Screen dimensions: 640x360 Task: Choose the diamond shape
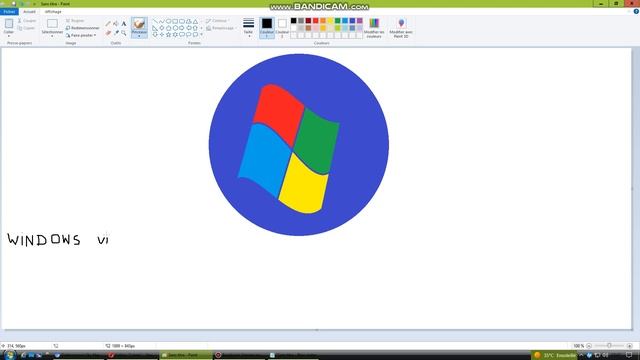pos(162,28)
